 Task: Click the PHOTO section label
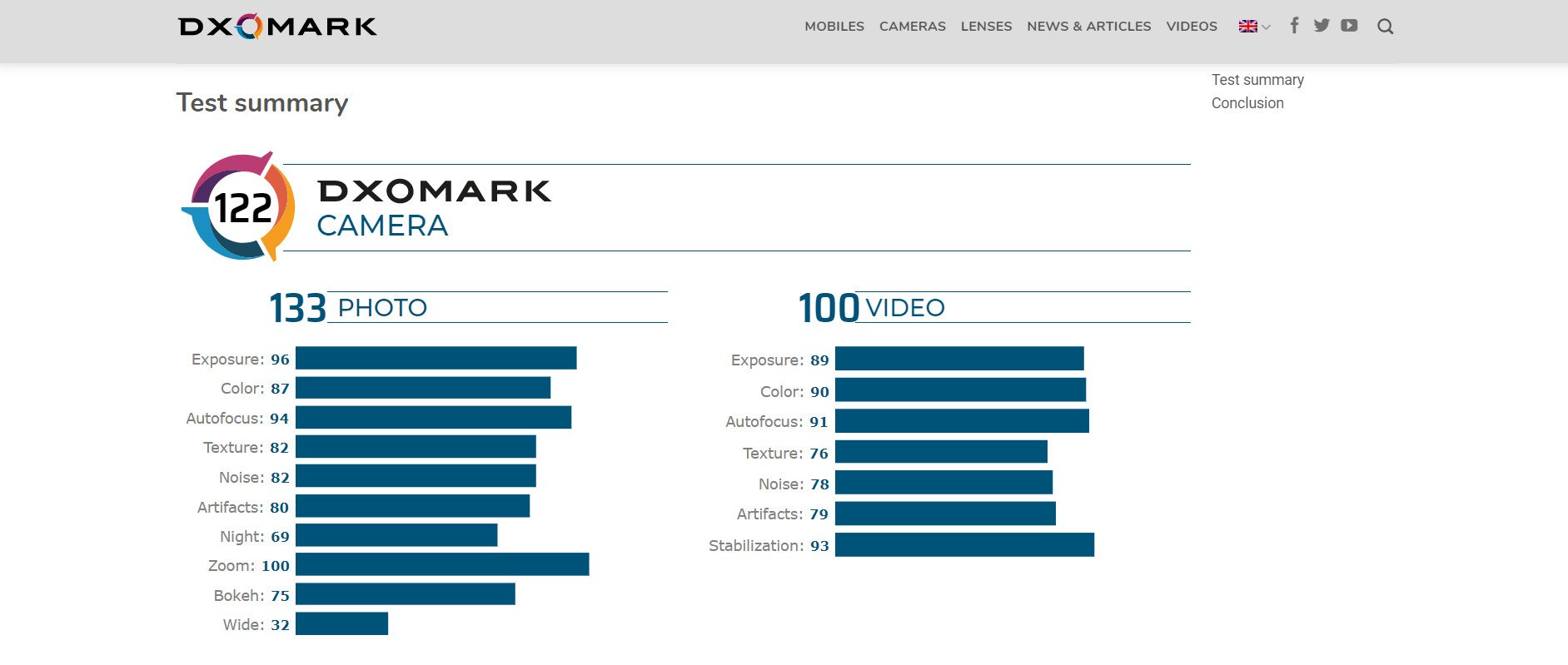point(382,308)
